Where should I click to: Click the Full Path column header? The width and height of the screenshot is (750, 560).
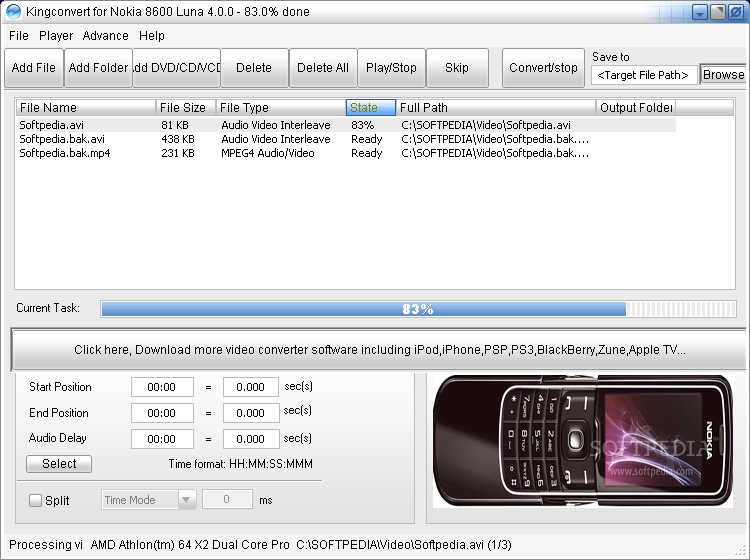[496, 108]
